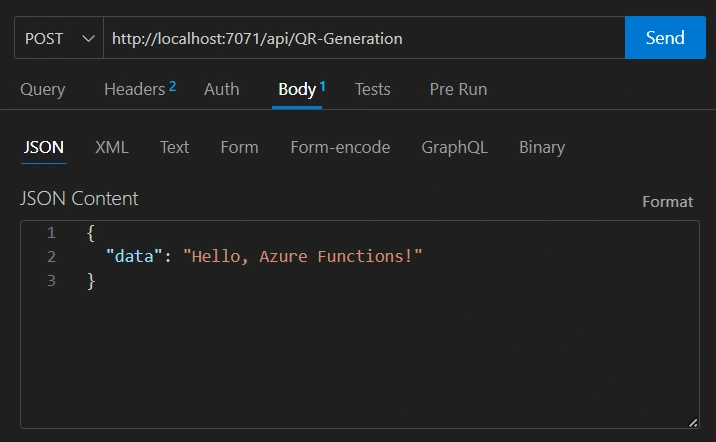The image size is (716, 442).
Task: Switch to the Query tab
Action: 42,89
